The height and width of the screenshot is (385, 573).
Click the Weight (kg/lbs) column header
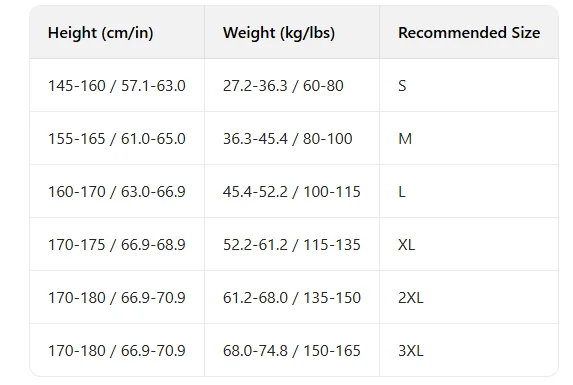coord(292,33)
